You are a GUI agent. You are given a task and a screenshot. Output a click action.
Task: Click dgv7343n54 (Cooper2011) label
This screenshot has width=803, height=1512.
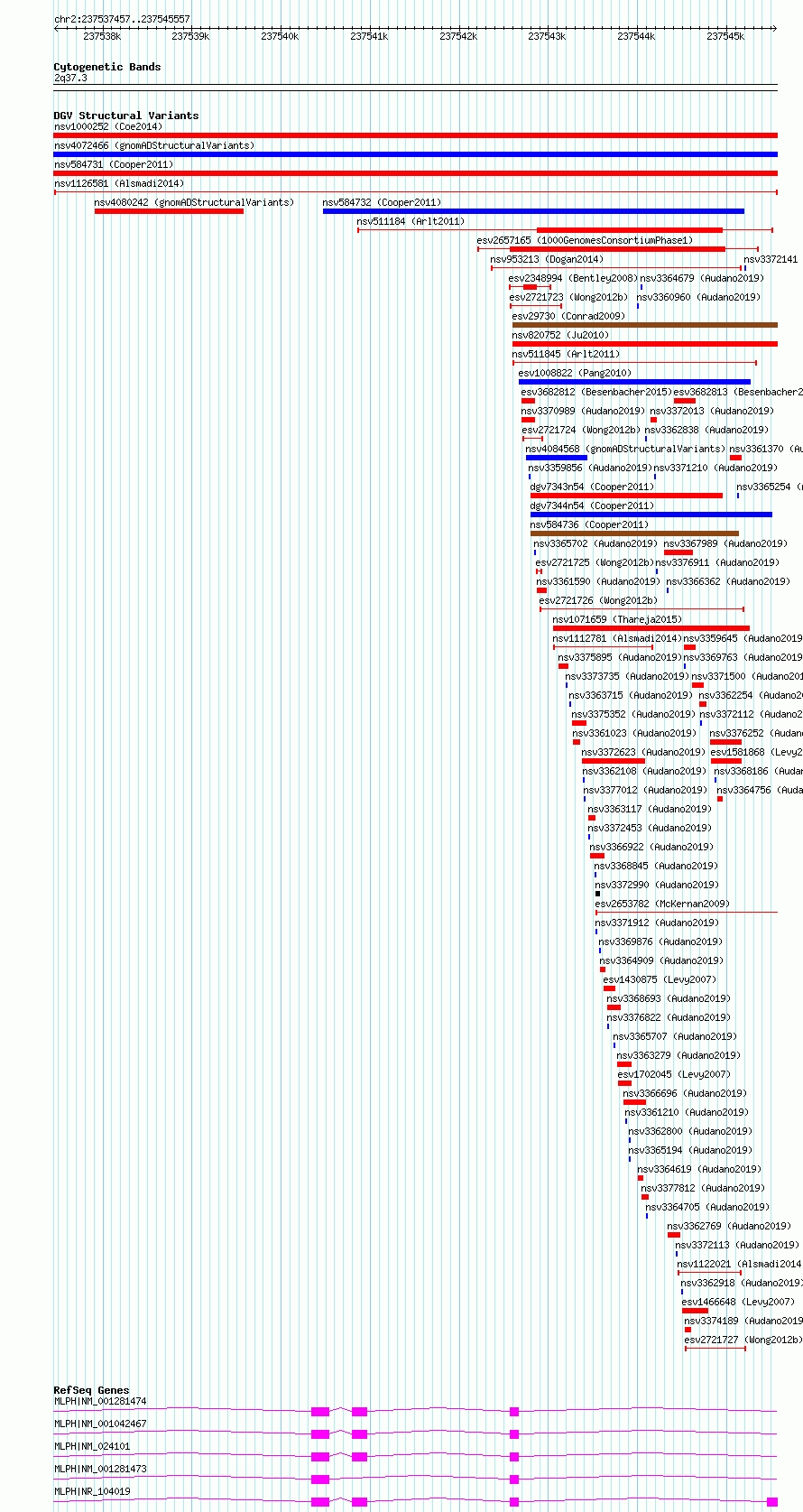592,487
